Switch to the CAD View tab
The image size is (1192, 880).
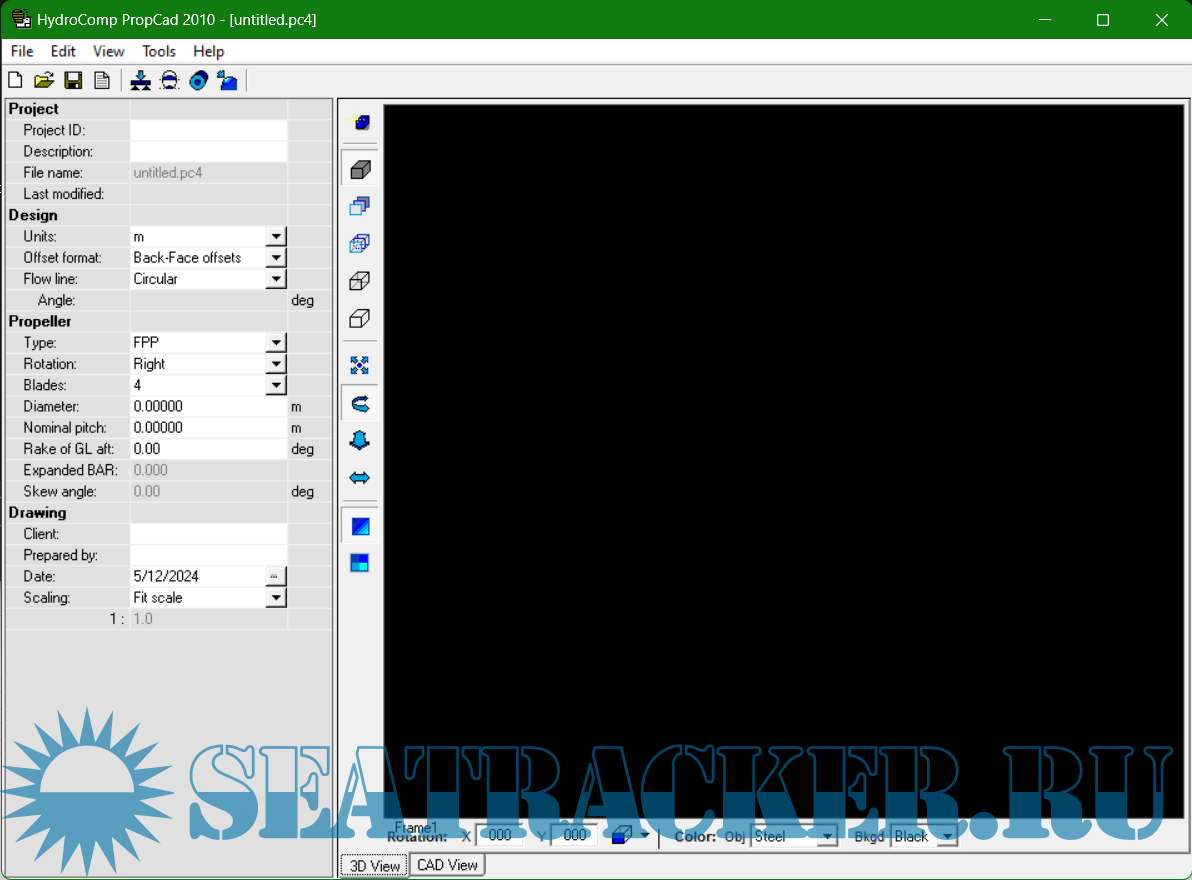(447, 865)
